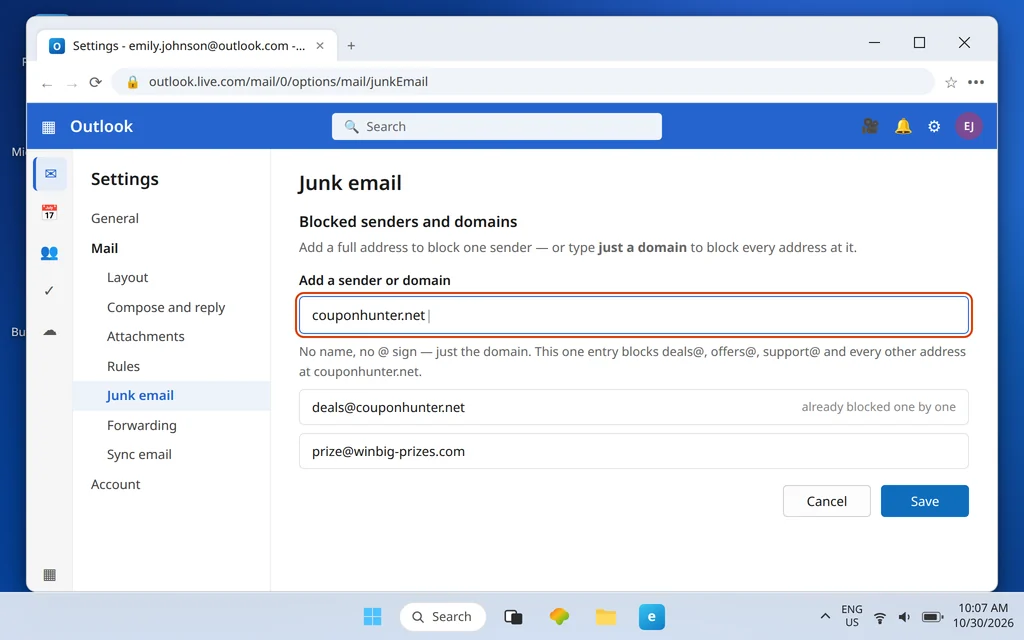Open a new browser tab
Viewport: 1024px width, 640px height.
[x=351, y=46]
